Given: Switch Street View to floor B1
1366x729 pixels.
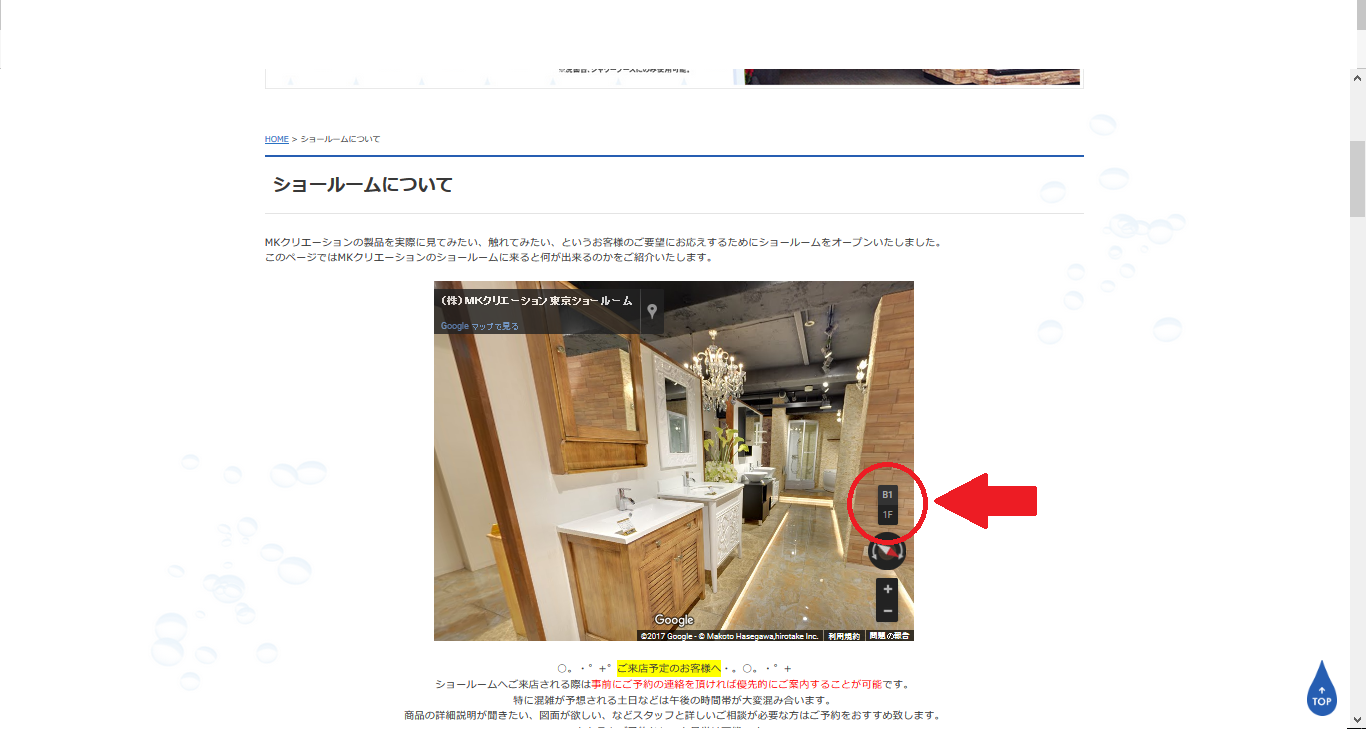Looking at the screenshot, I should click(887, 494).
